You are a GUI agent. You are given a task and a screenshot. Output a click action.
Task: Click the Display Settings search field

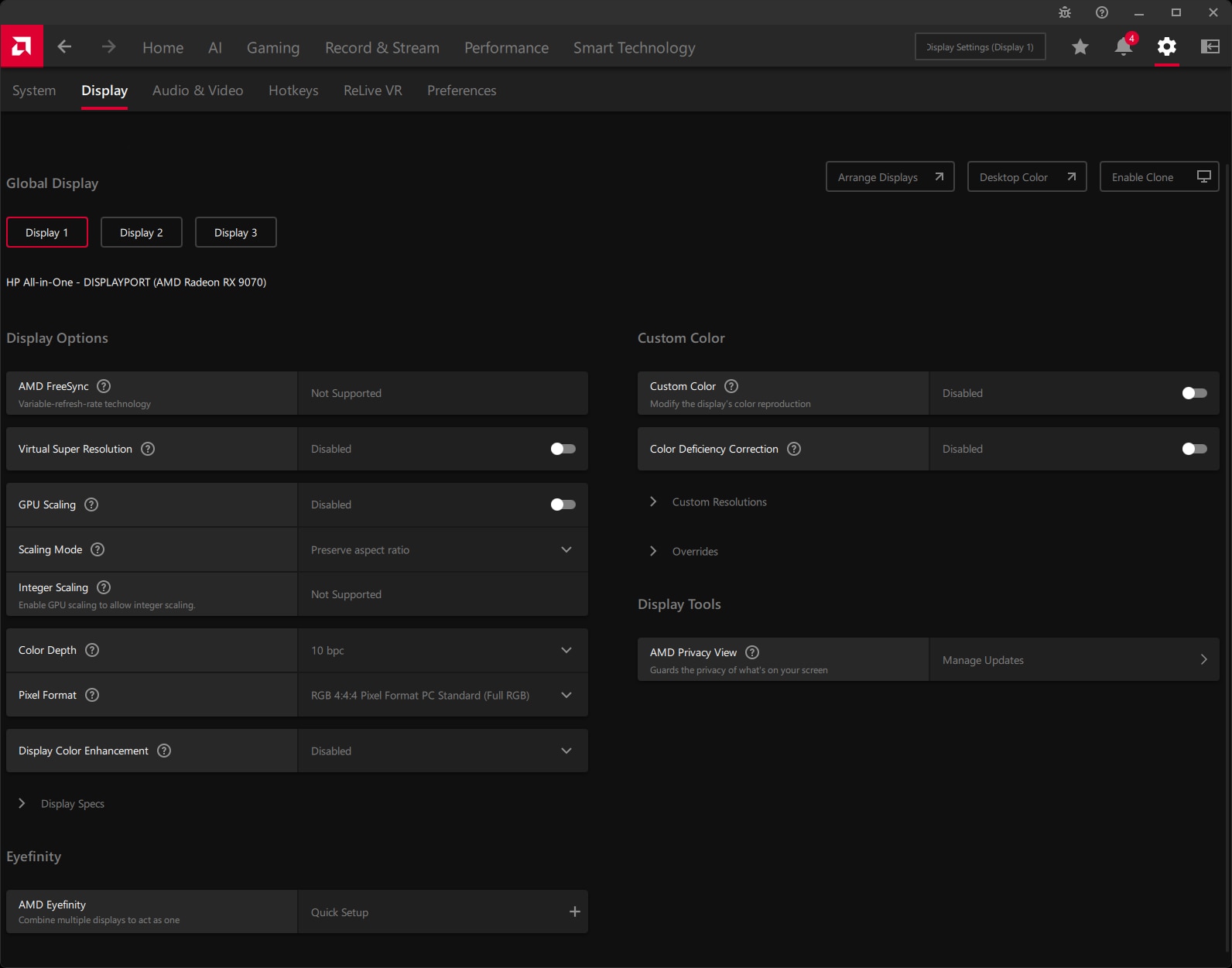[x=980, y=47]
